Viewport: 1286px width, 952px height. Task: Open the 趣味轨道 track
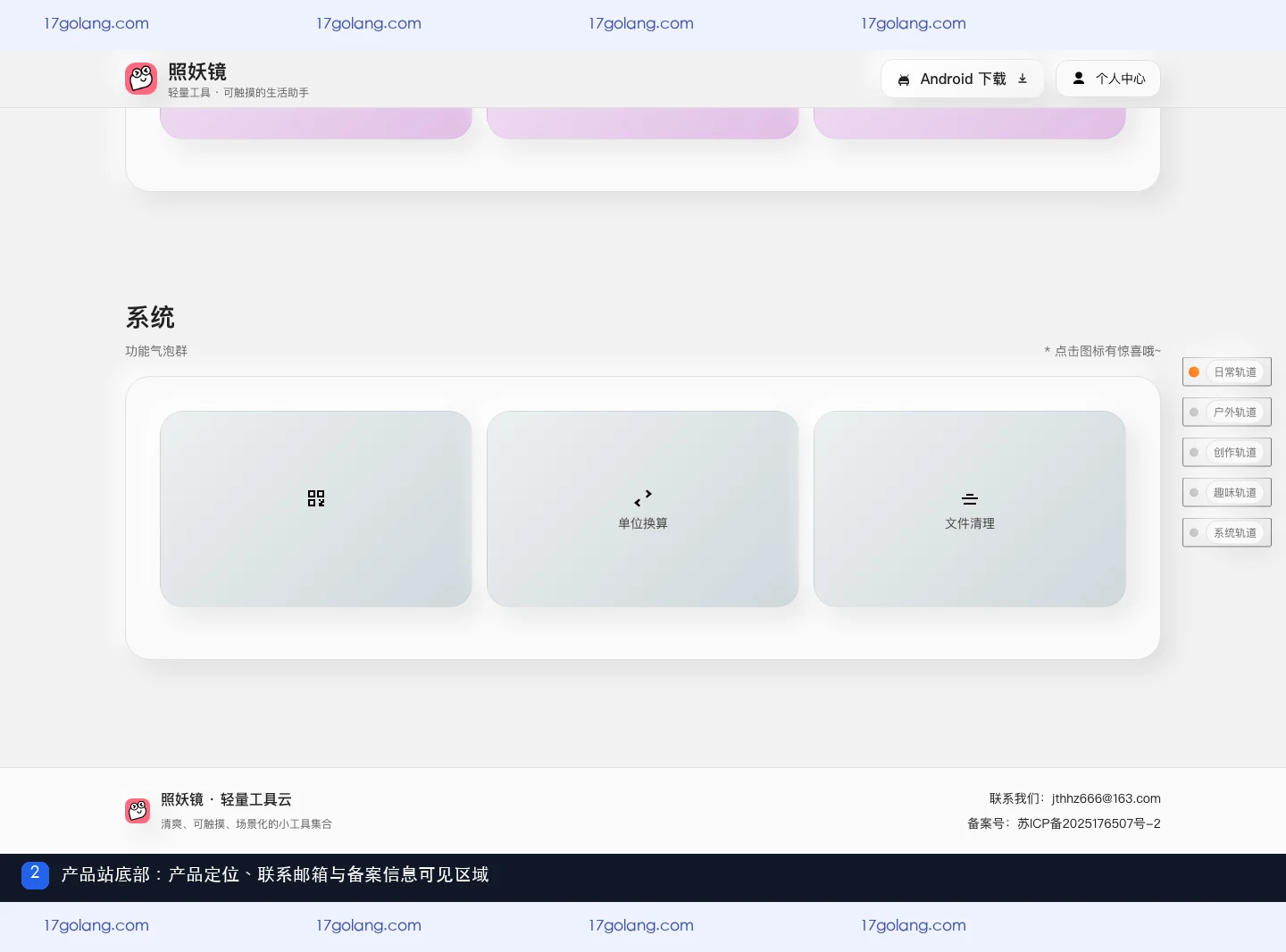1227,493
